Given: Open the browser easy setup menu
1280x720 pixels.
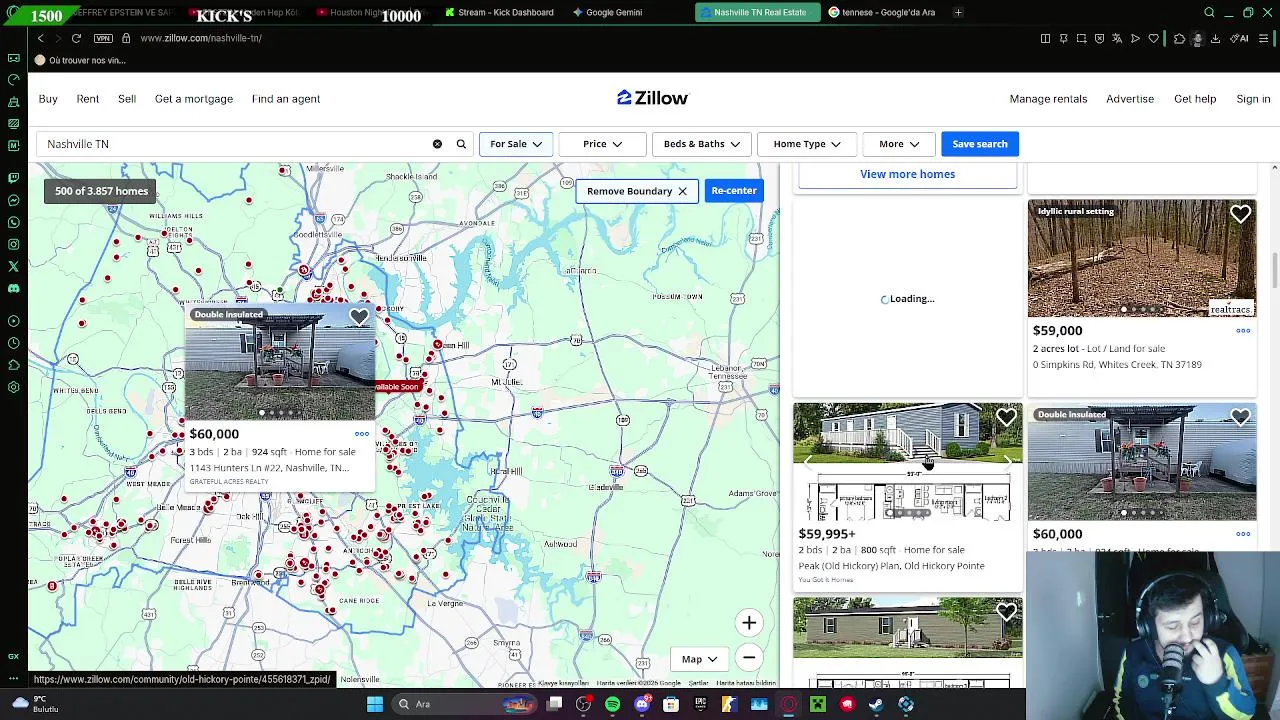Looking at the screenshot, I should point(1264,38).
